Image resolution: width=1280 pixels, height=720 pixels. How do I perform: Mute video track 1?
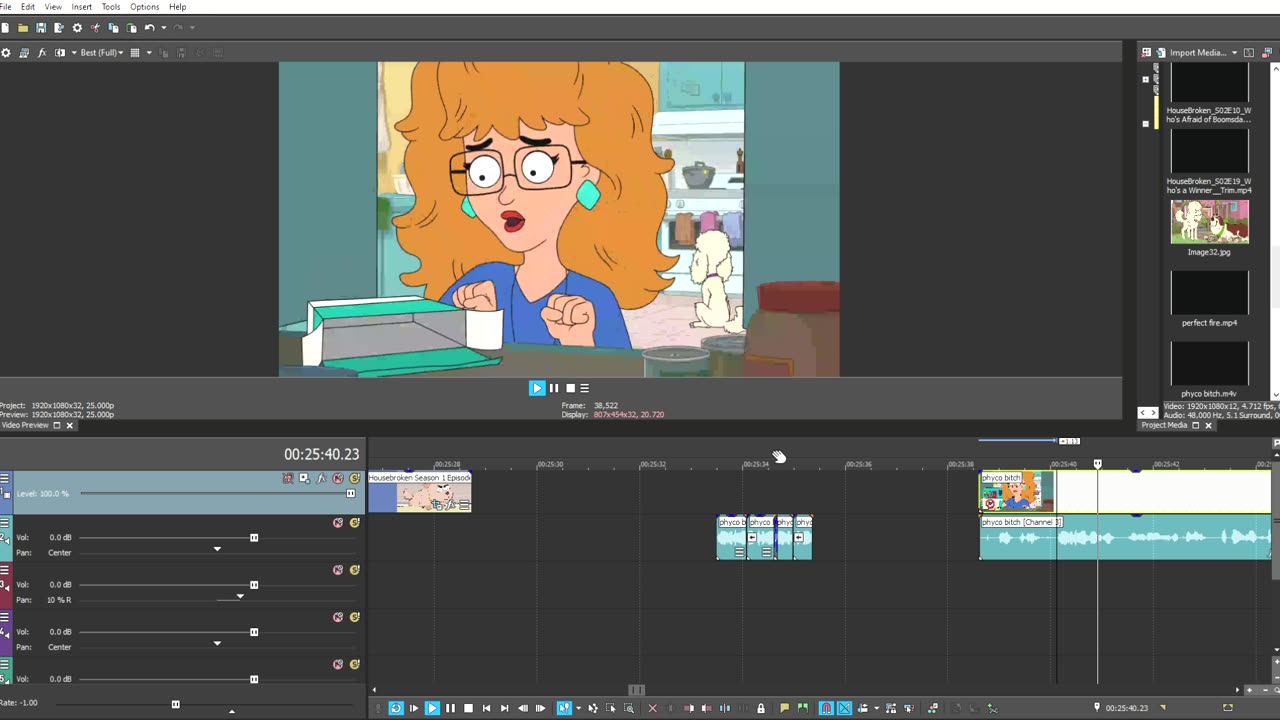tap(338, 479)
